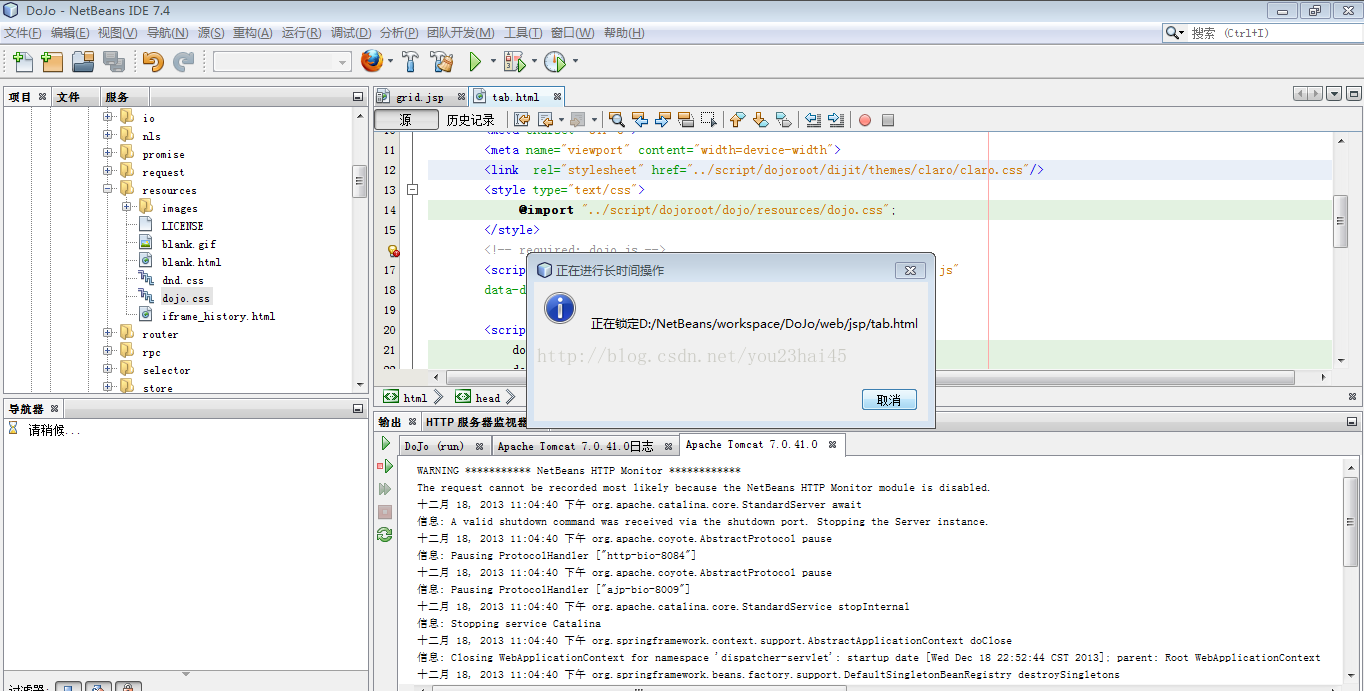Image resolution: width=1364 pixels, height=691 pixels.
Task: Expand the router folder node
Action: click(x=108, y=334)
